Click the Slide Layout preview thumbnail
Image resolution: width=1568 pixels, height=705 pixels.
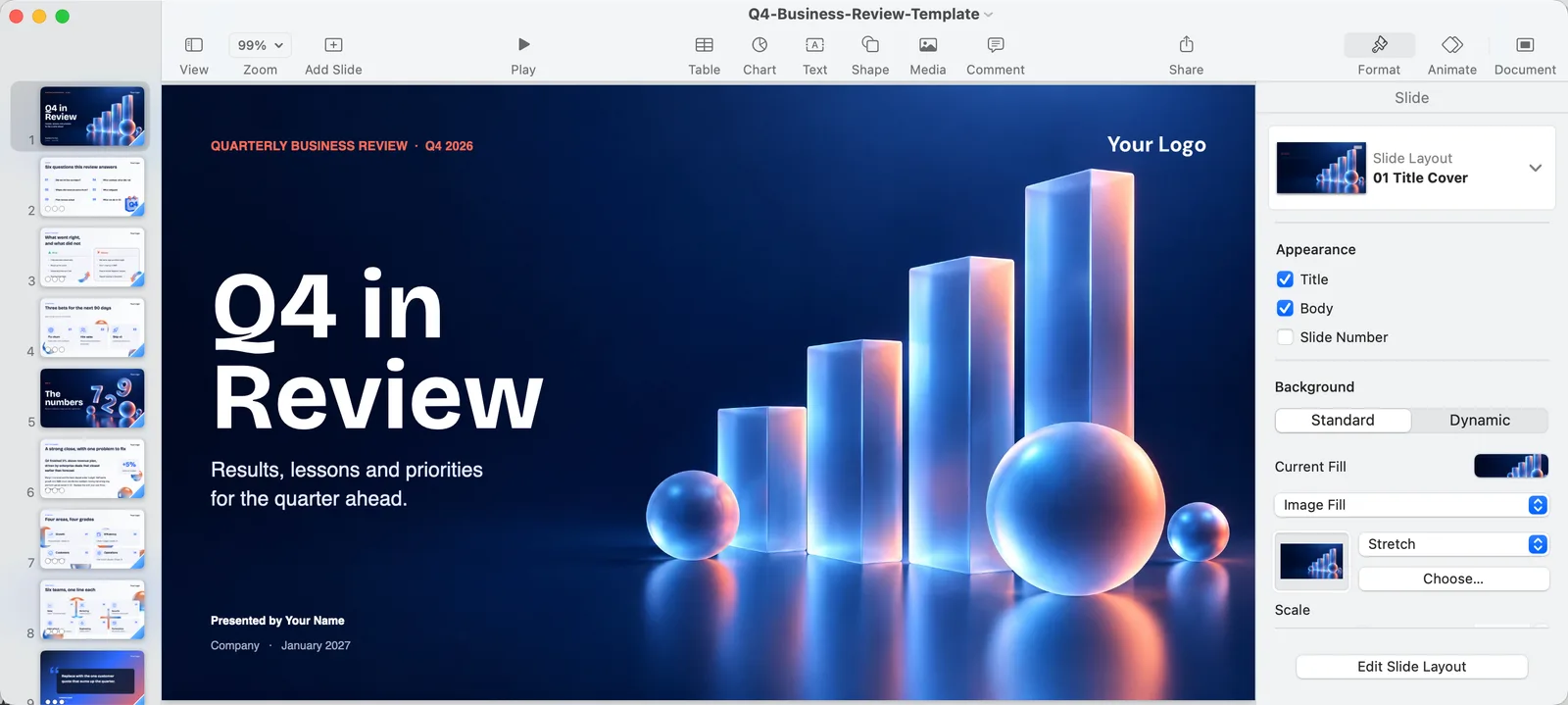(x=1321, y=168)
